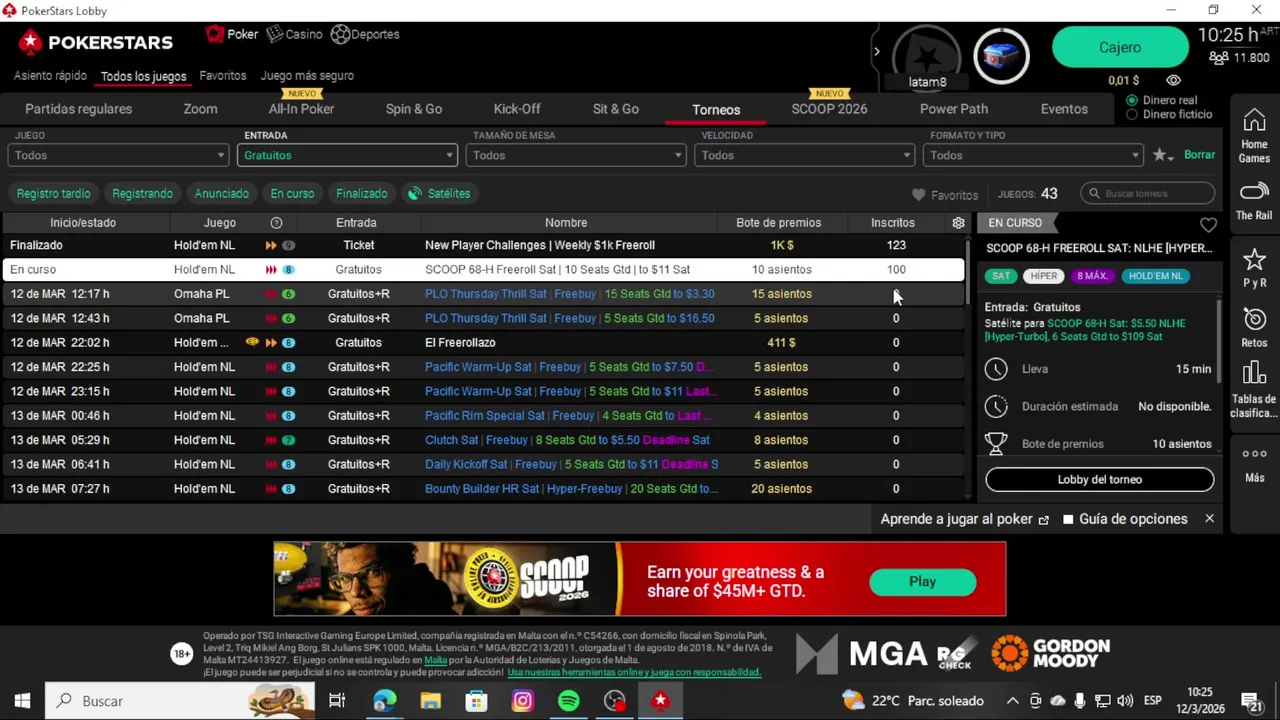1280x720 pixels.
Task: Open Deportes section
Action: (365, 34)
